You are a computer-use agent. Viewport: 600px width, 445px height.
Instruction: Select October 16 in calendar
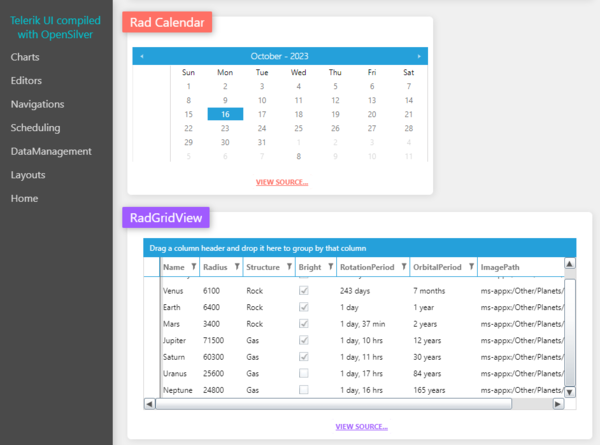pyautogui.click(x=225, y=114)
